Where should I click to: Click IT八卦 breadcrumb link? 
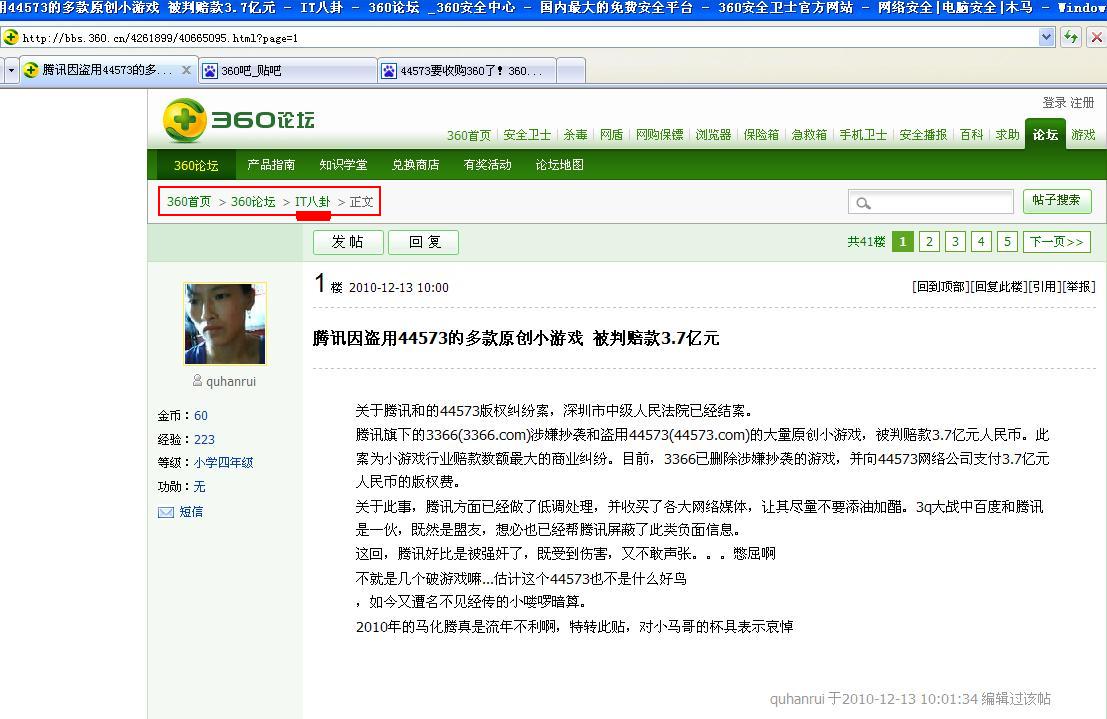pos(312,202)
